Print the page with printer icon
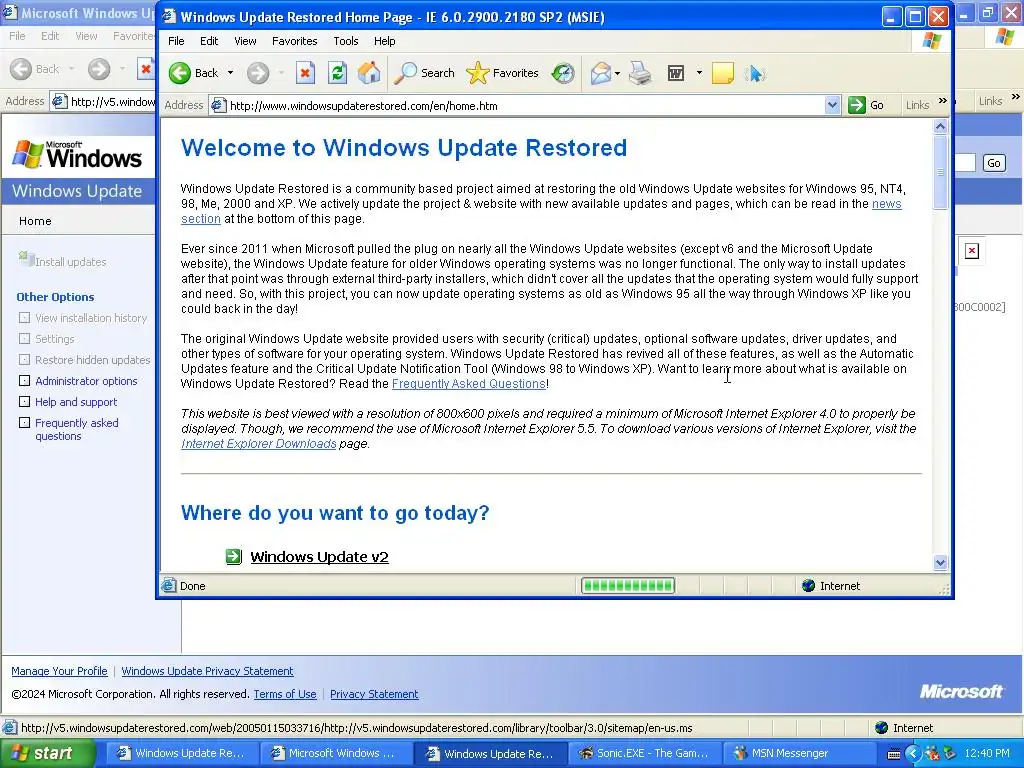The width and height of the screenshot is (1024, 768). click(x=640, y=73)
